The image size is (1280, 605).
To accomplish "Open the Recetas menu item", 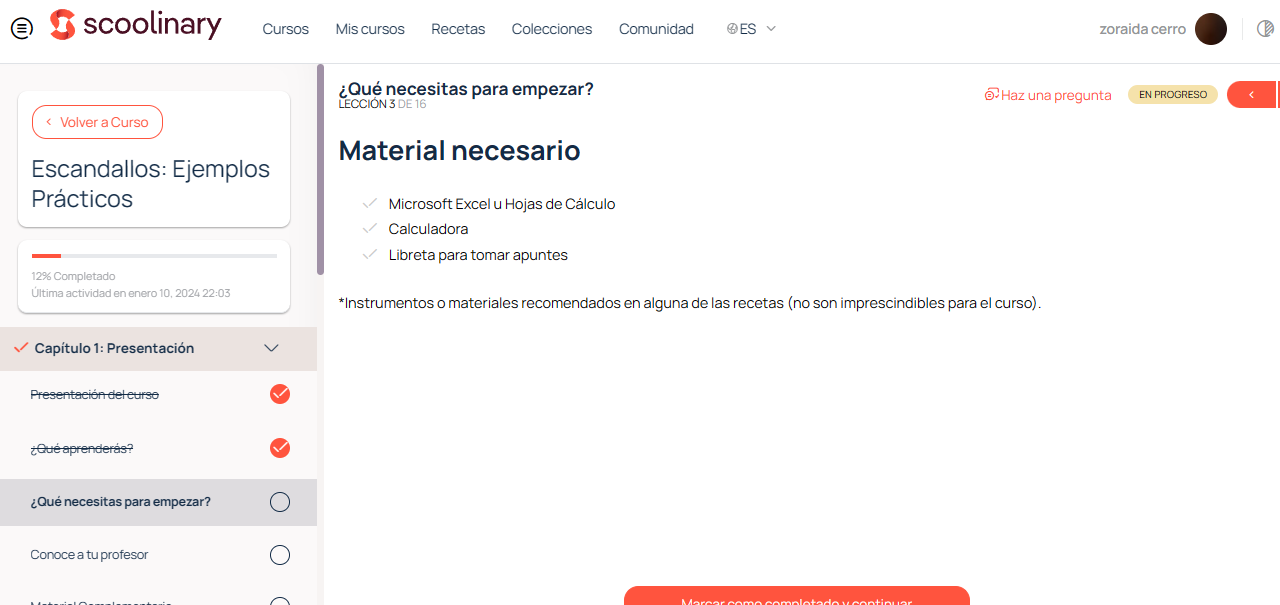I will tap(457, 29).
